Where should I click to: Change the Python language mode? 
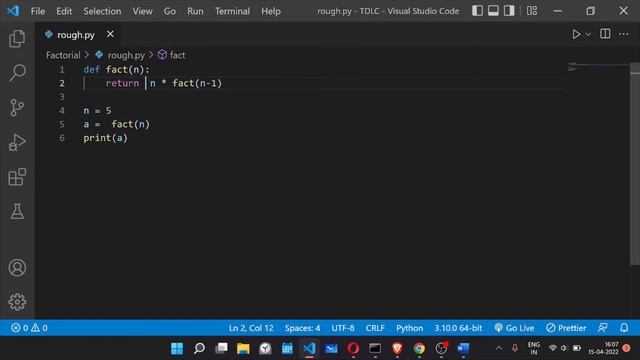pos(409,328)
